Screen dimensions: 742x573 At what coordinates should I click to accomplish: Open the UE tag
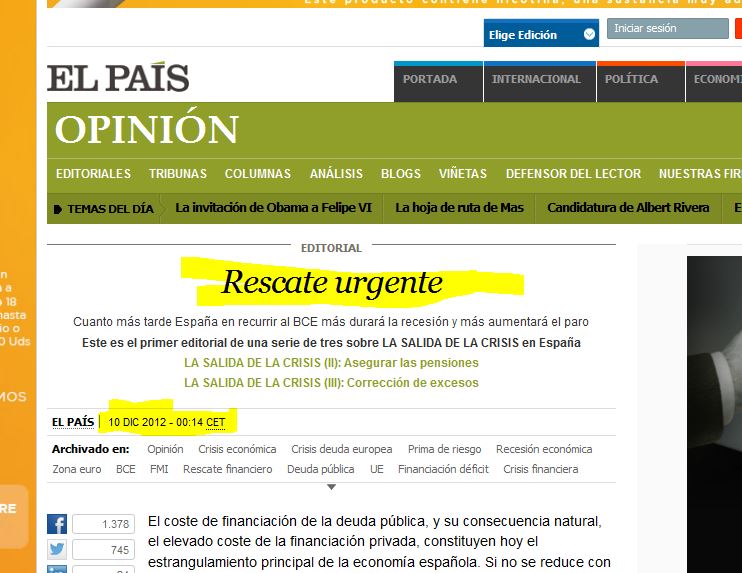[x=377, y=469]
